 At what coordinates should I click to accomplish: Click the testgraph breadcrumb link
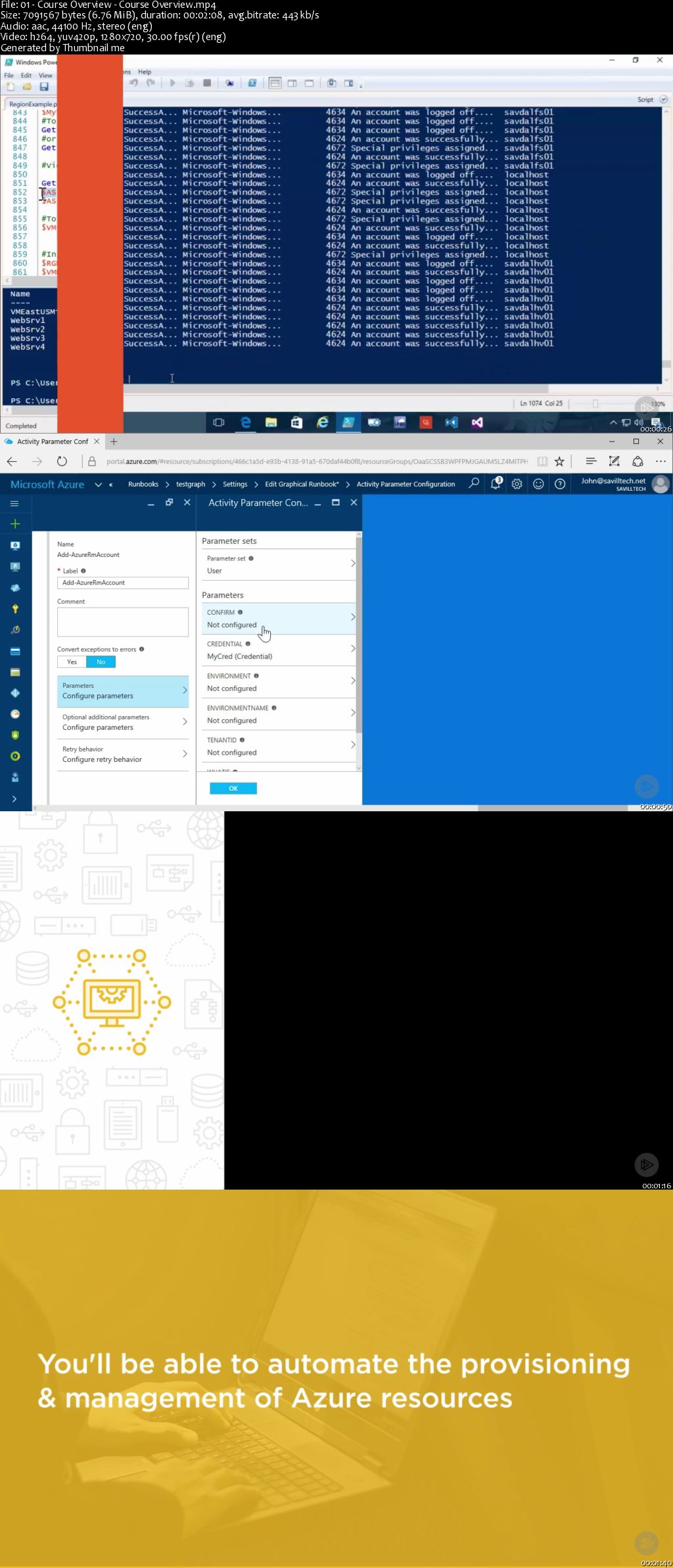191,484
